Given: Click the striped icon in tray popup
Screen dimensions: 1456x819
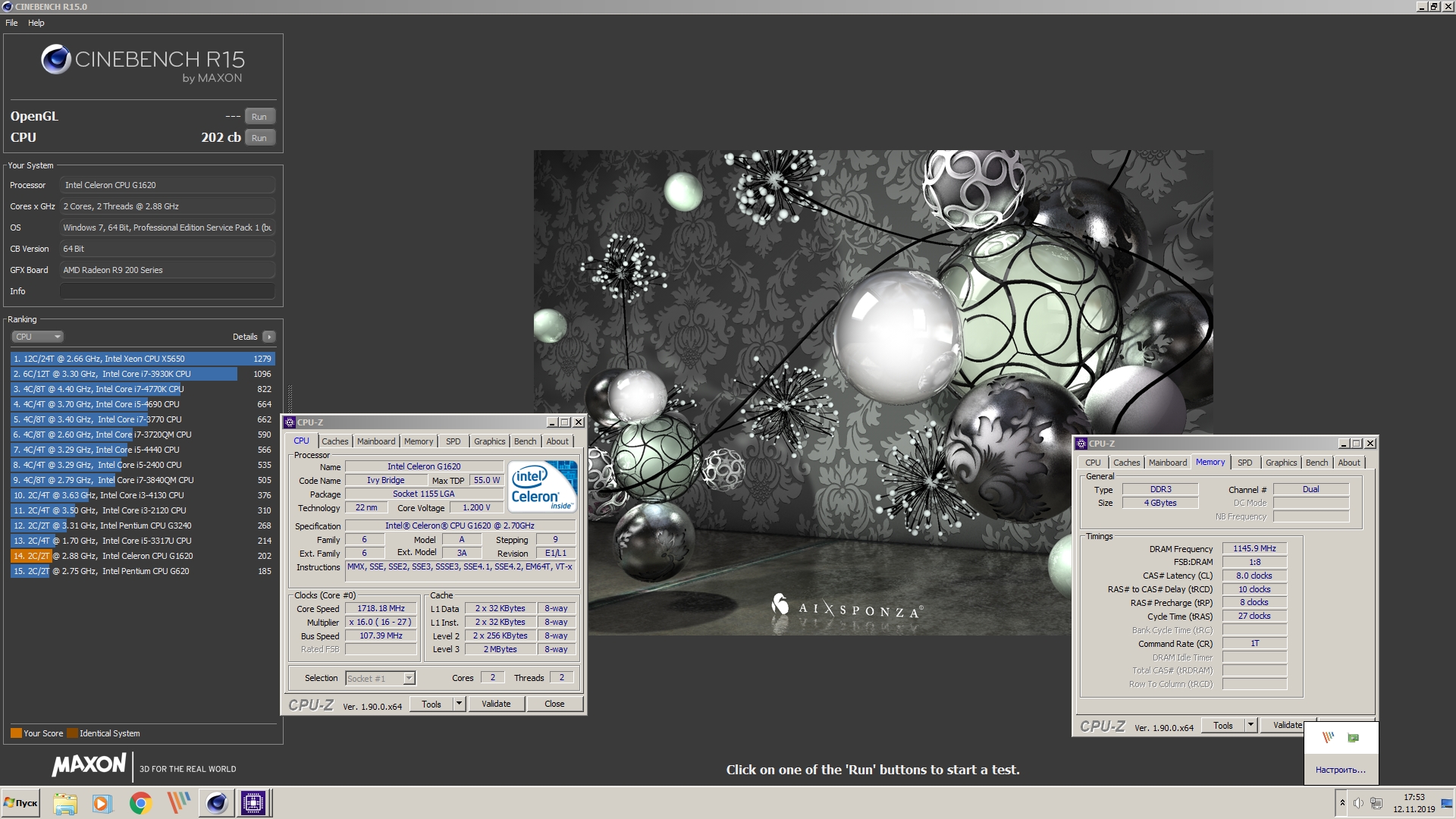Looking at the screenshot, I should [1328, 737].
